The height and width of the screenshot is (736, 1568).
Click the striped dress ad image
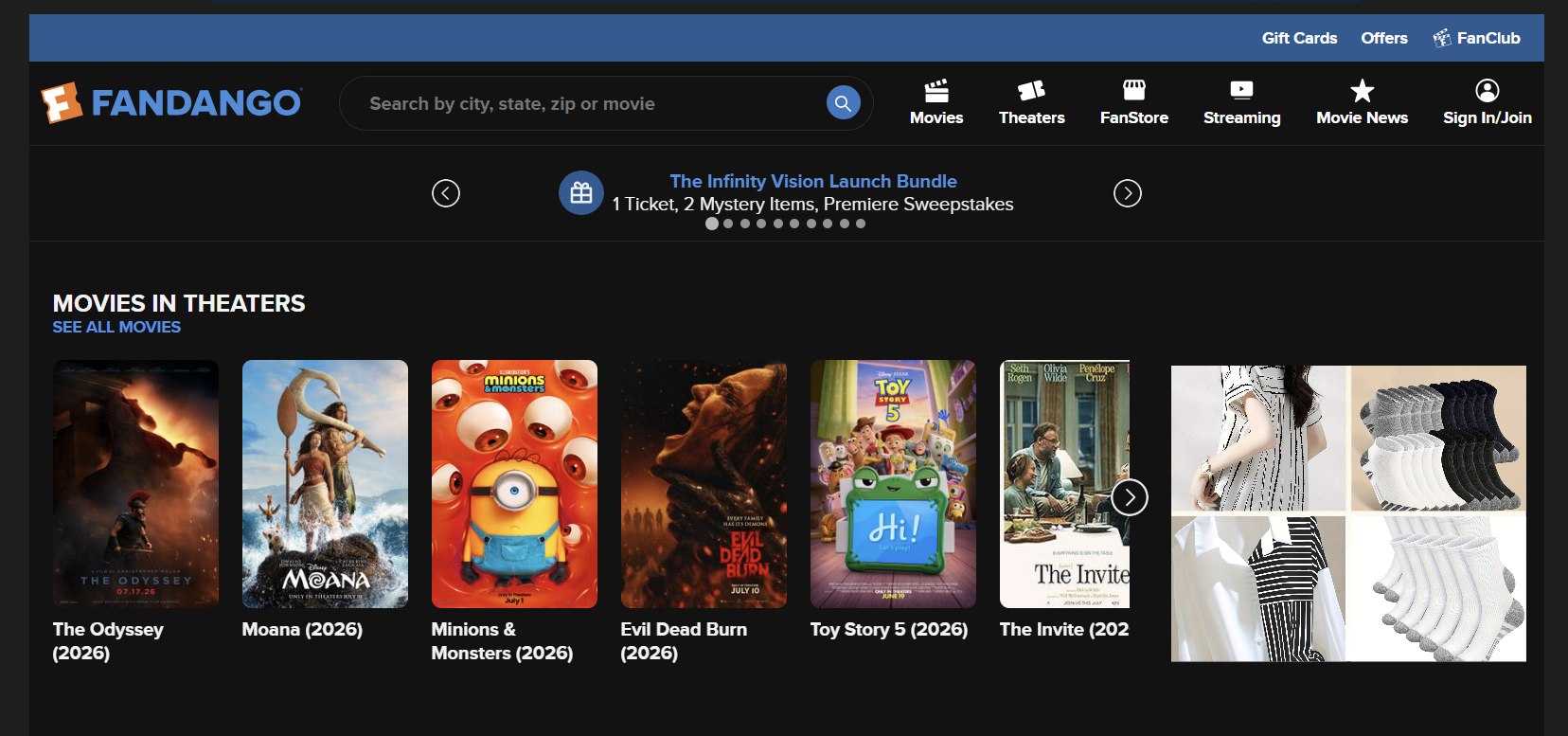point(1259,439)
